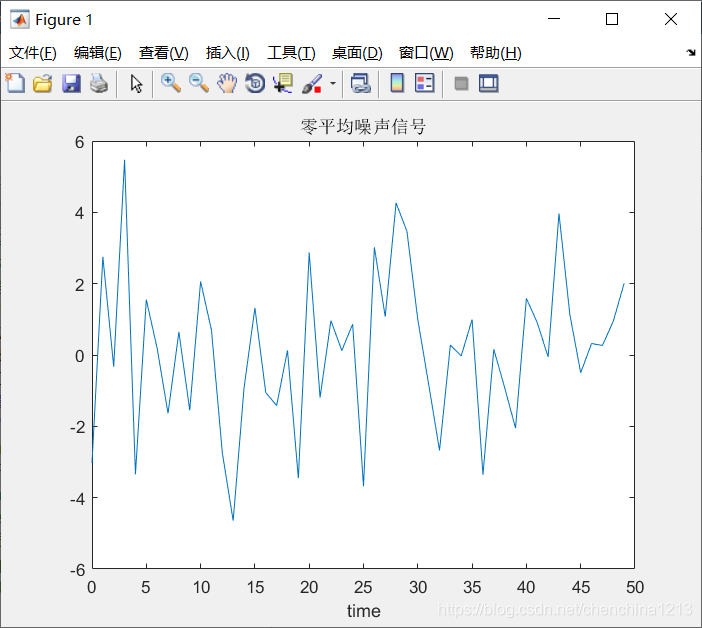Click the highest peak of the blue line

tap(124, 160)
